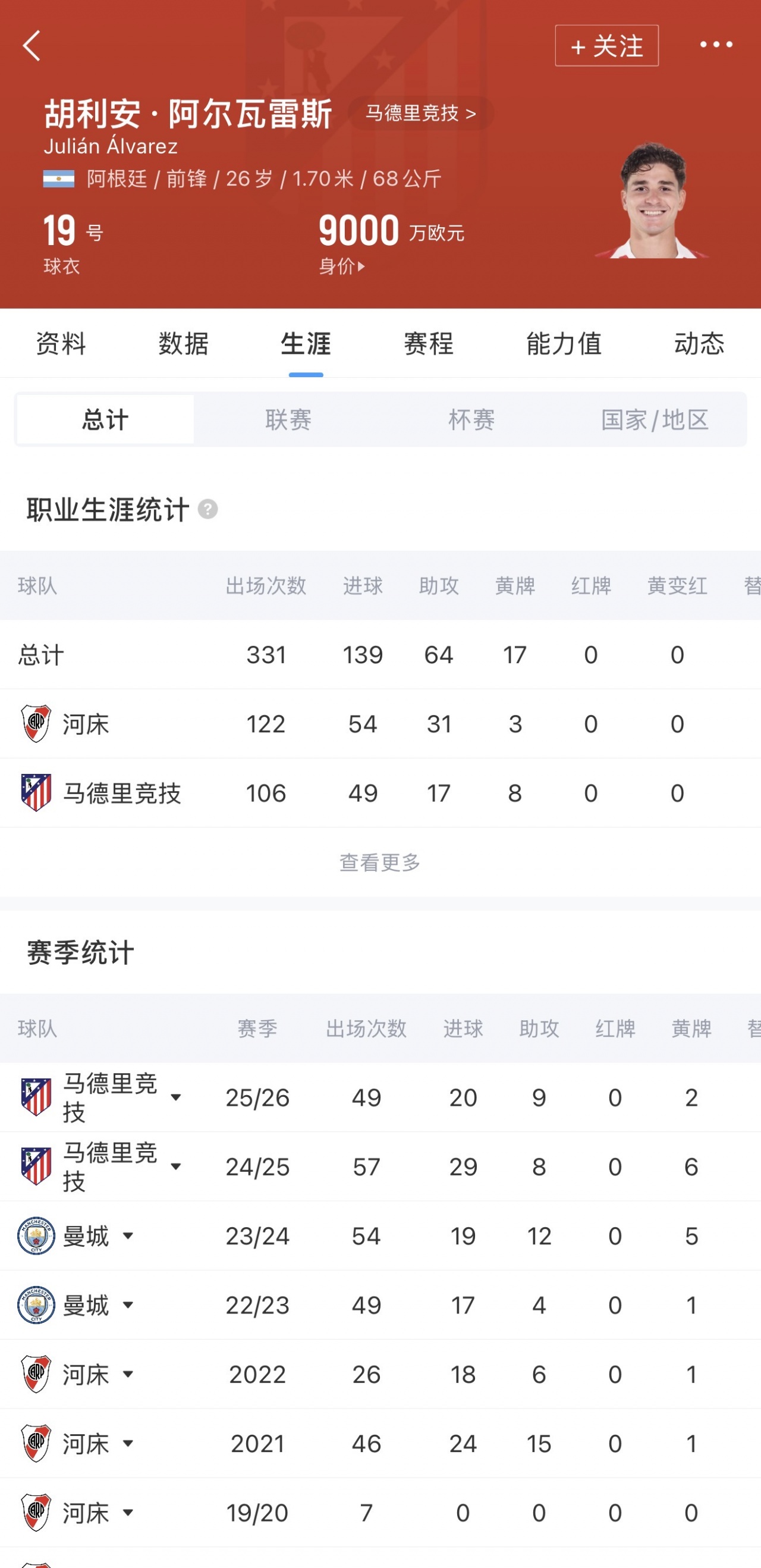The image size is (761, 1568).
Task: Tap 查看更多 to show more teams
Action: pyautogui.click(x=380, y=862)
